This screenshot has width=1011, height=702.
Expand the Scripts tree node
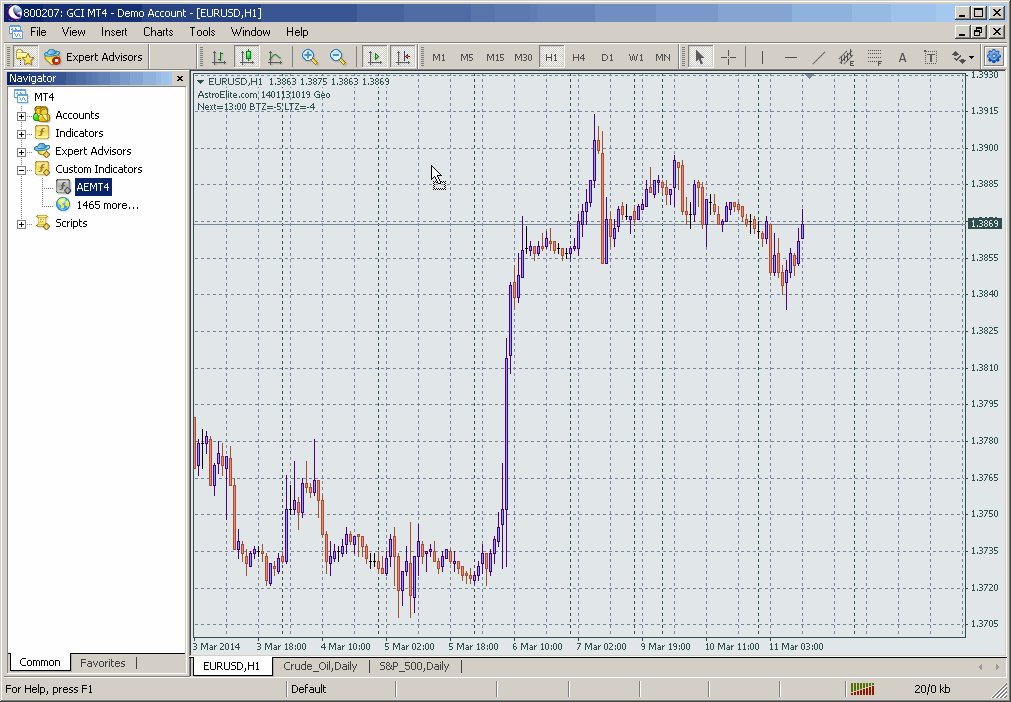(x=22, y=224)
